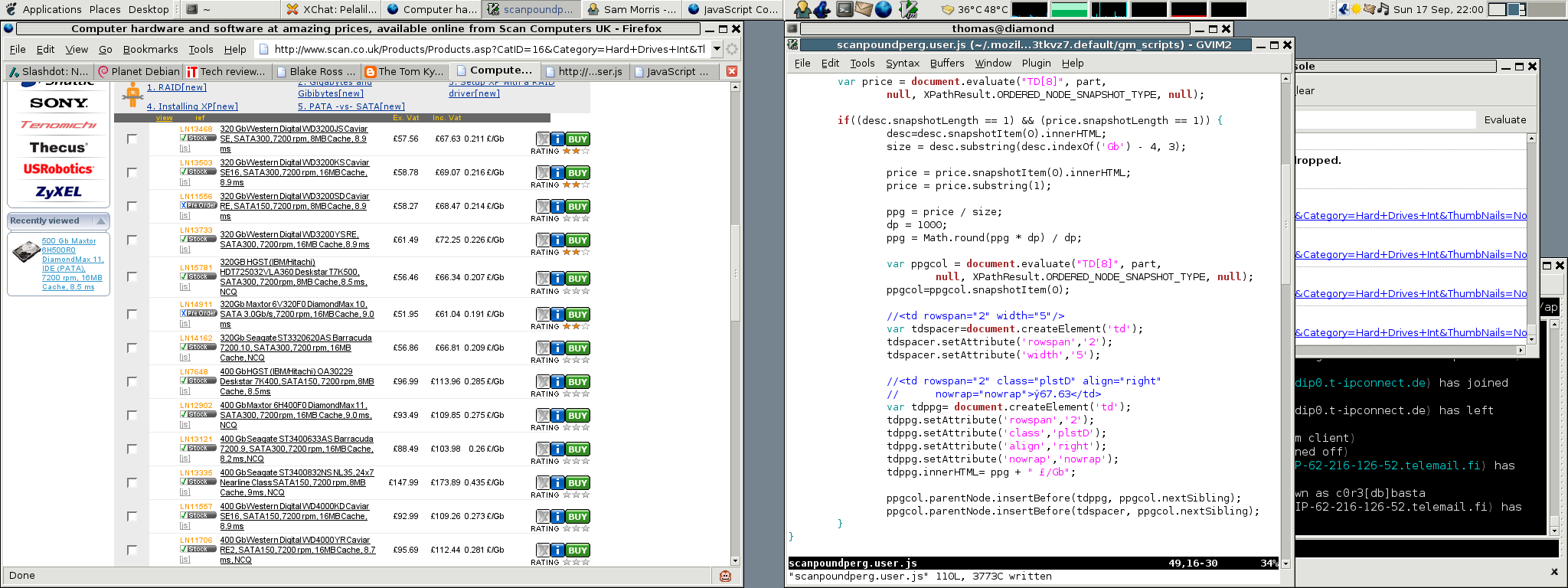Screen dimensions: 1568x588
Task: Open the Syntax menu in GVim
Action: pyautogui.click(x=902, y=64)
